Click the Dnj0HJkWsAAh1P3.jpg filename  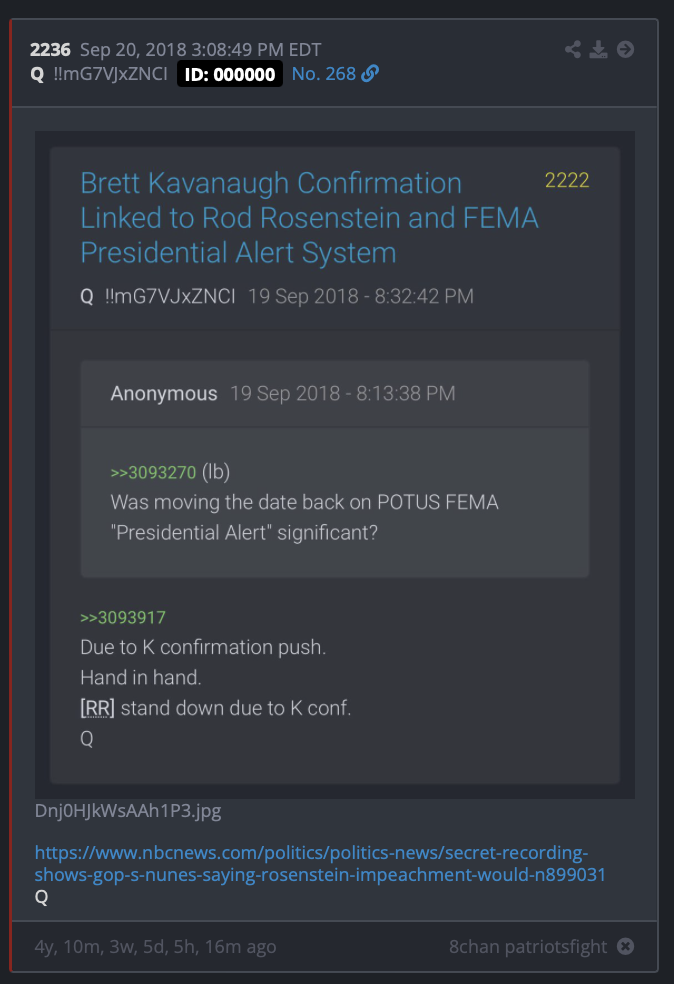pyautogui.click(x=128, y=811)
